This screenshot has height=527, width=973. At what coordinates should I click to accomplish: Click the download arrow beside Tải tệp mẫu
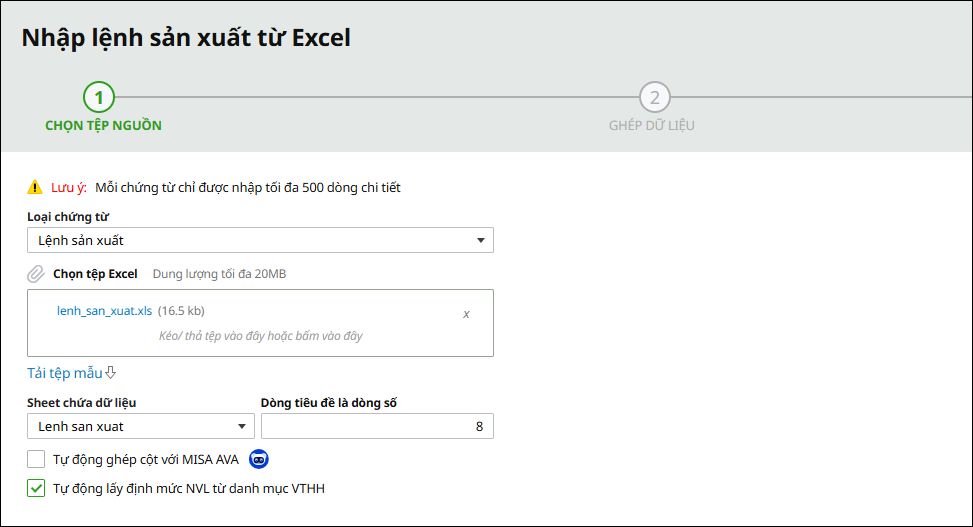111,373
